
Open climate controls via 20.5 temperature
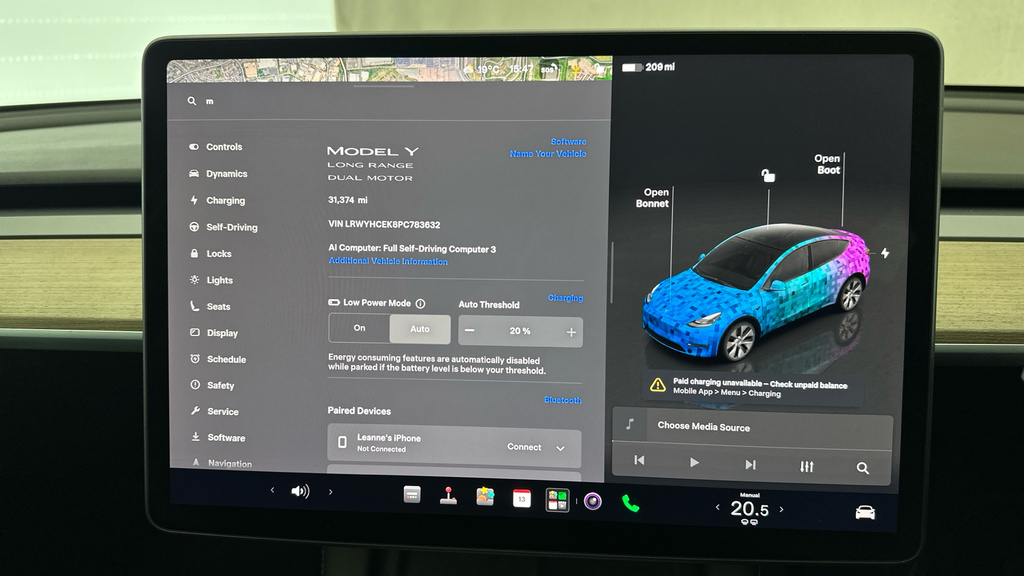click(750, 509)
